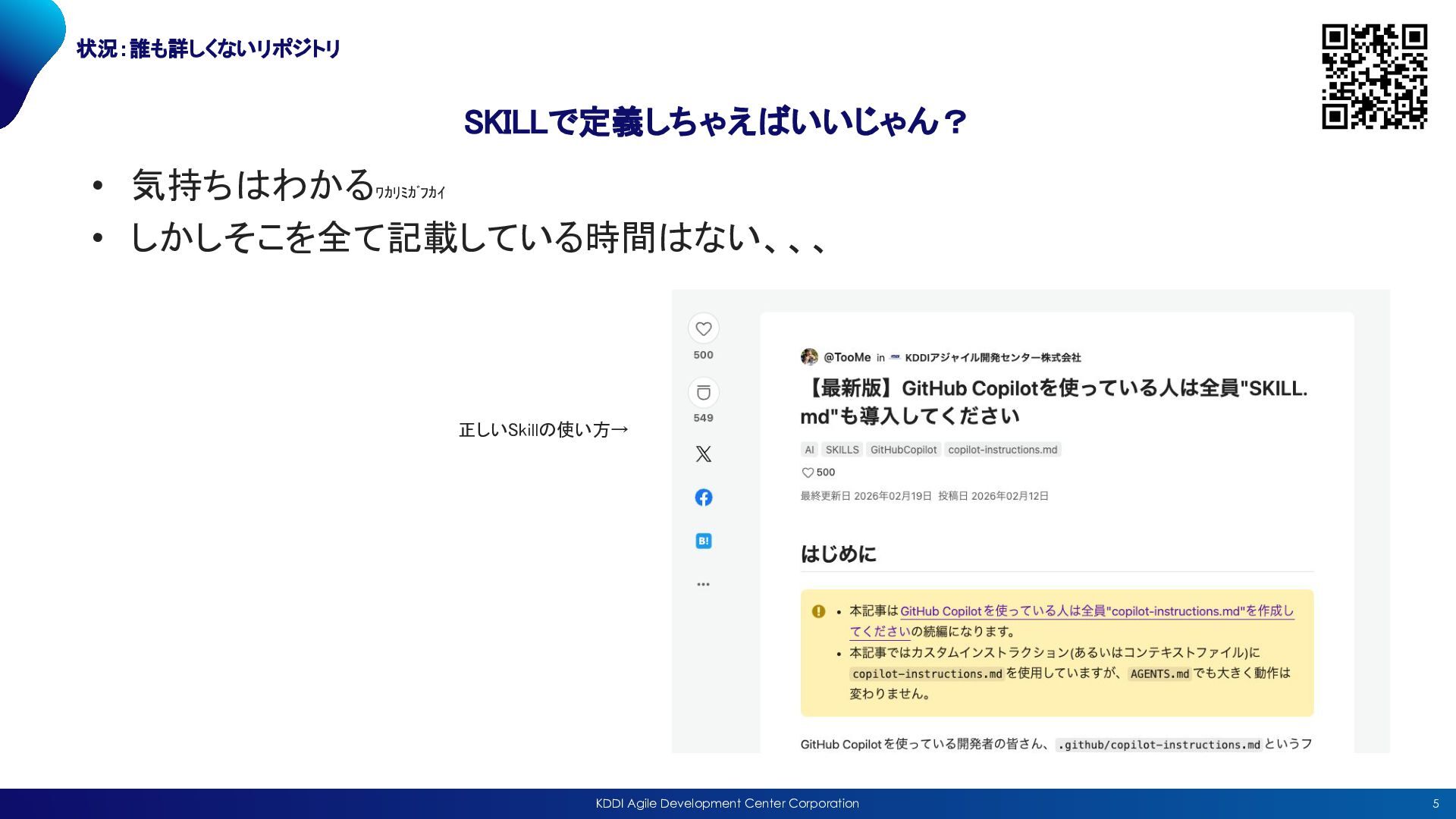Screen dimensions: 1456x819
Task: Click the stock bookmark icon above 549
Action: (703, 392)
